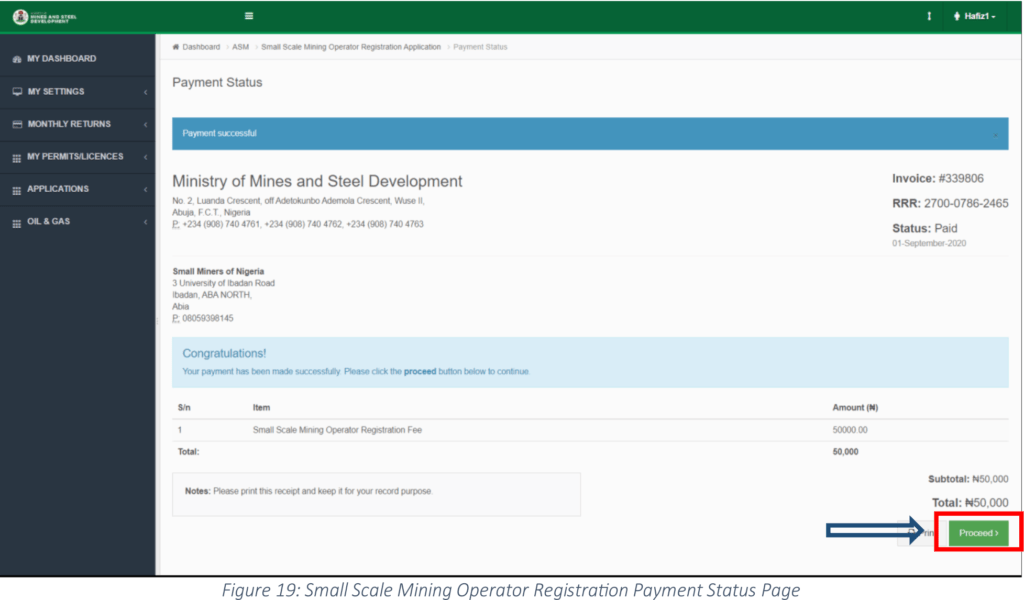Open Small Scale Mining Operator Registration breadcrumb
This screenshot has height=600, width=1024.
(350, 47)
